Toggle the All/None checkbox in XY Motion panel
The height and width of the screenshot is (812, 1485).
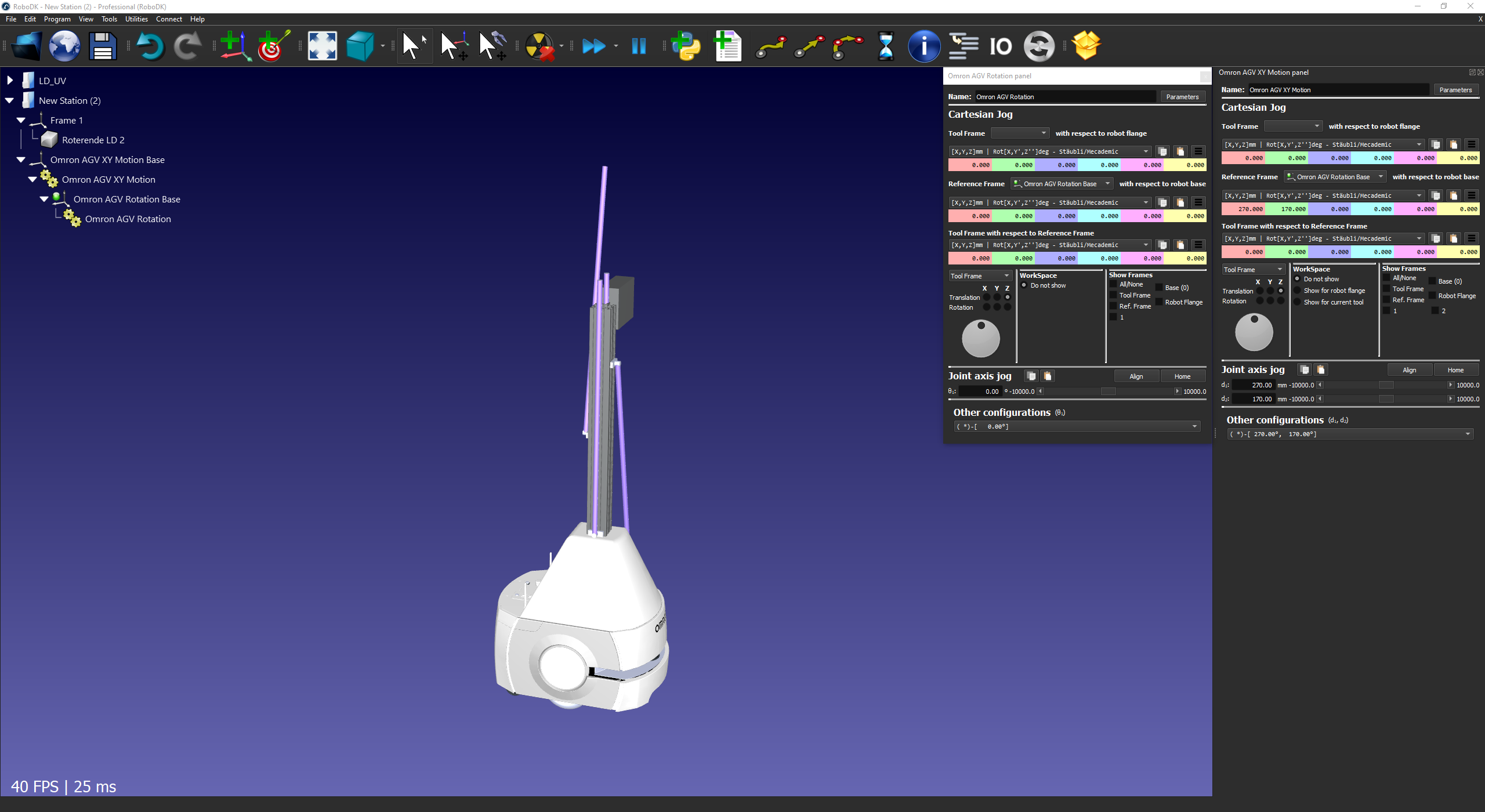coord(1387,278)
